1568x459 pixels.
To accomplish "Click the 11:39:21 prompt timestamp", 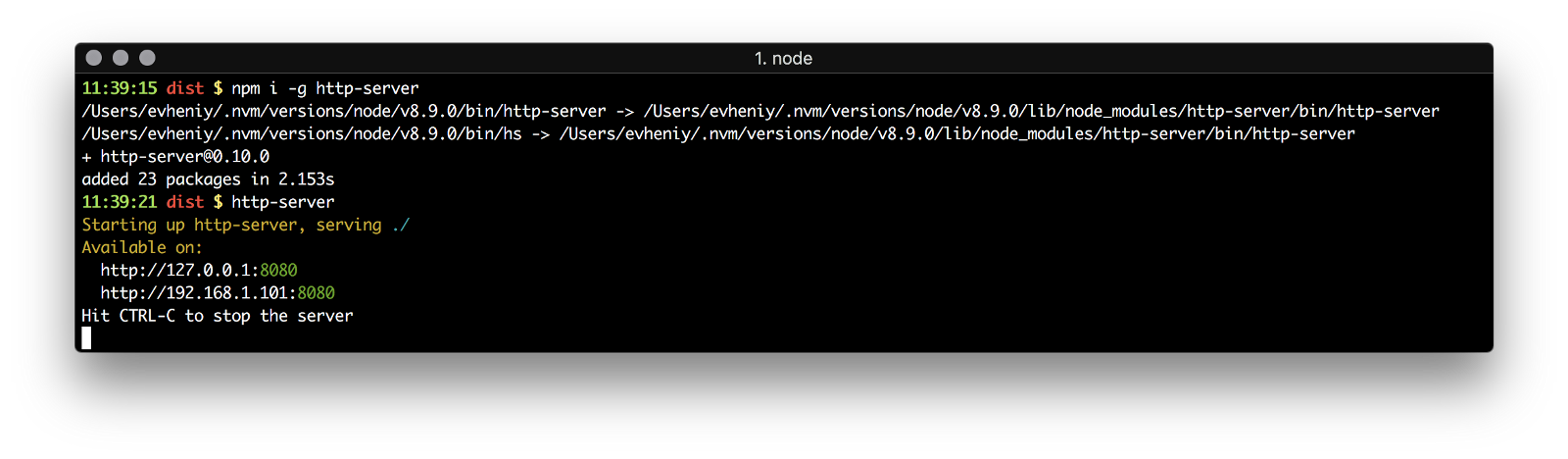I will click(119, 202).
